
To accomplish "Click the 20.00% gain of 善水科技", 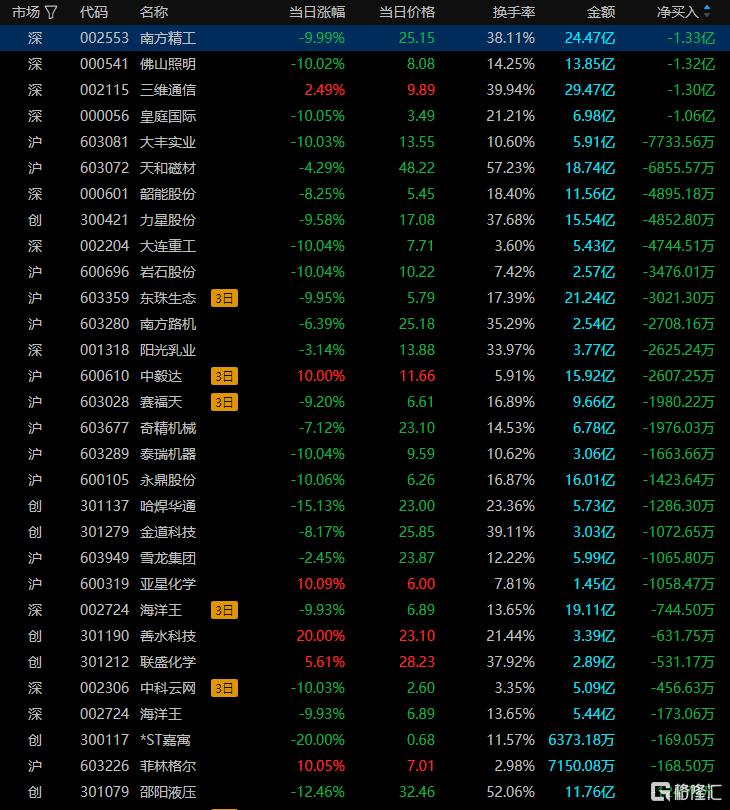I will point(321,636).
